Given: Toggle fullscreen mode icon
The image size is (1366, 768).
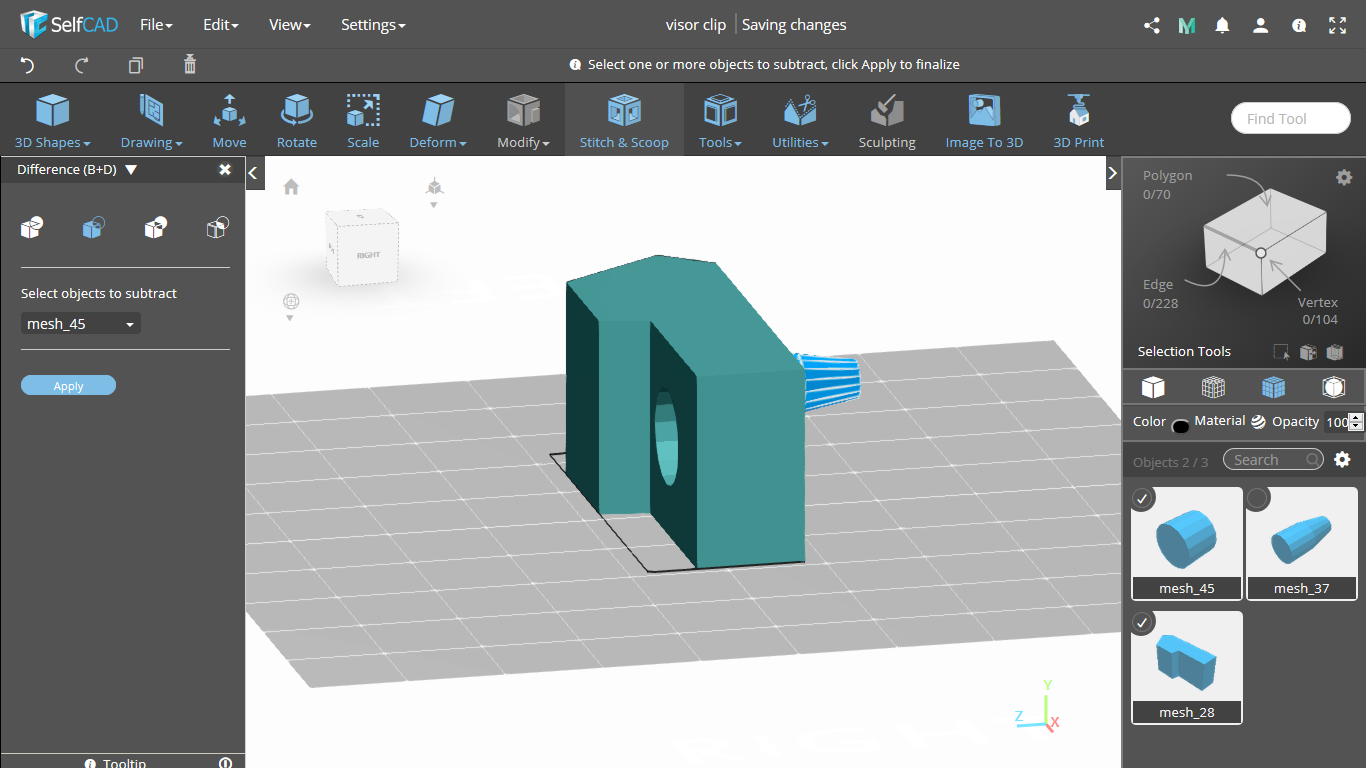Looking at the screenshot, I should [1338, 25].
